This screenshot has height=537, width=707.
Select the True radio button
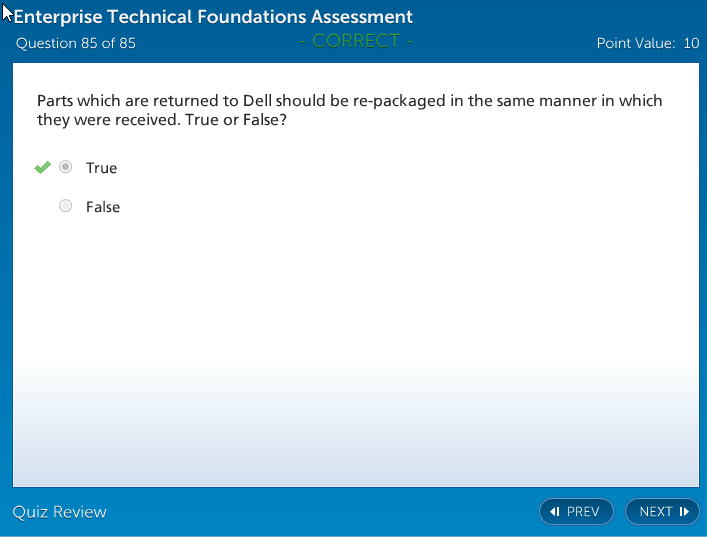66,167
